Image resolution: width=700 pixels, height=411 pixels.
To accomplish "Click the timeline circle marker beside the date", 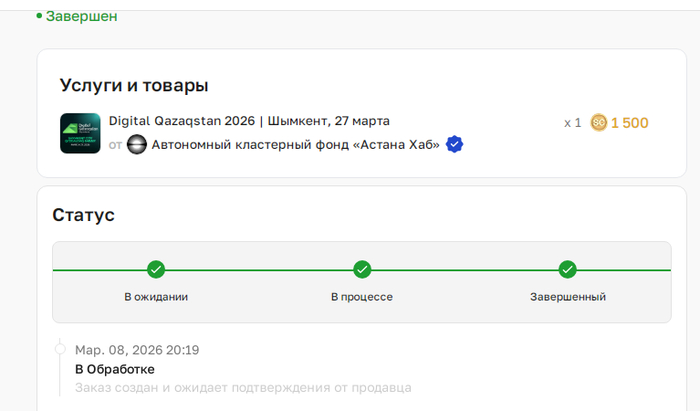I will pyautogui.click(x=59, y=350).
